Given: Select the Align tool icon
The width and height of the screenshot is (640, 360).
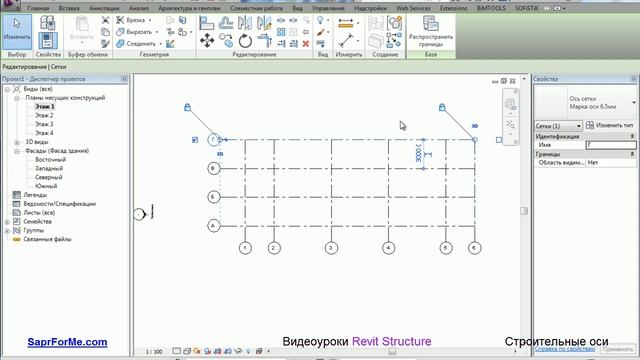Looking at the screenshot, I should click(207, 23).
